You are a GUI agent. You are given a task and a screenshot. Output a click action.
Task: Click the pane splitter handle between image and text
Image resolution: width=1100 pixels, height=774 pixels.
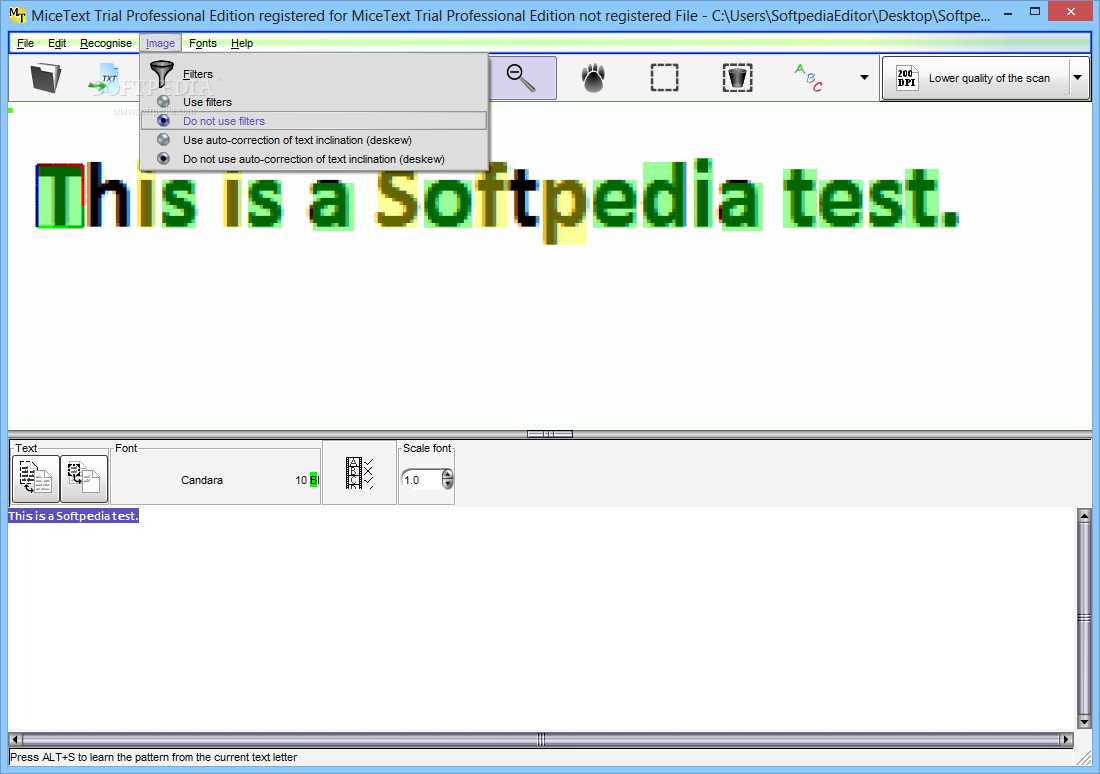pos(550,434)
